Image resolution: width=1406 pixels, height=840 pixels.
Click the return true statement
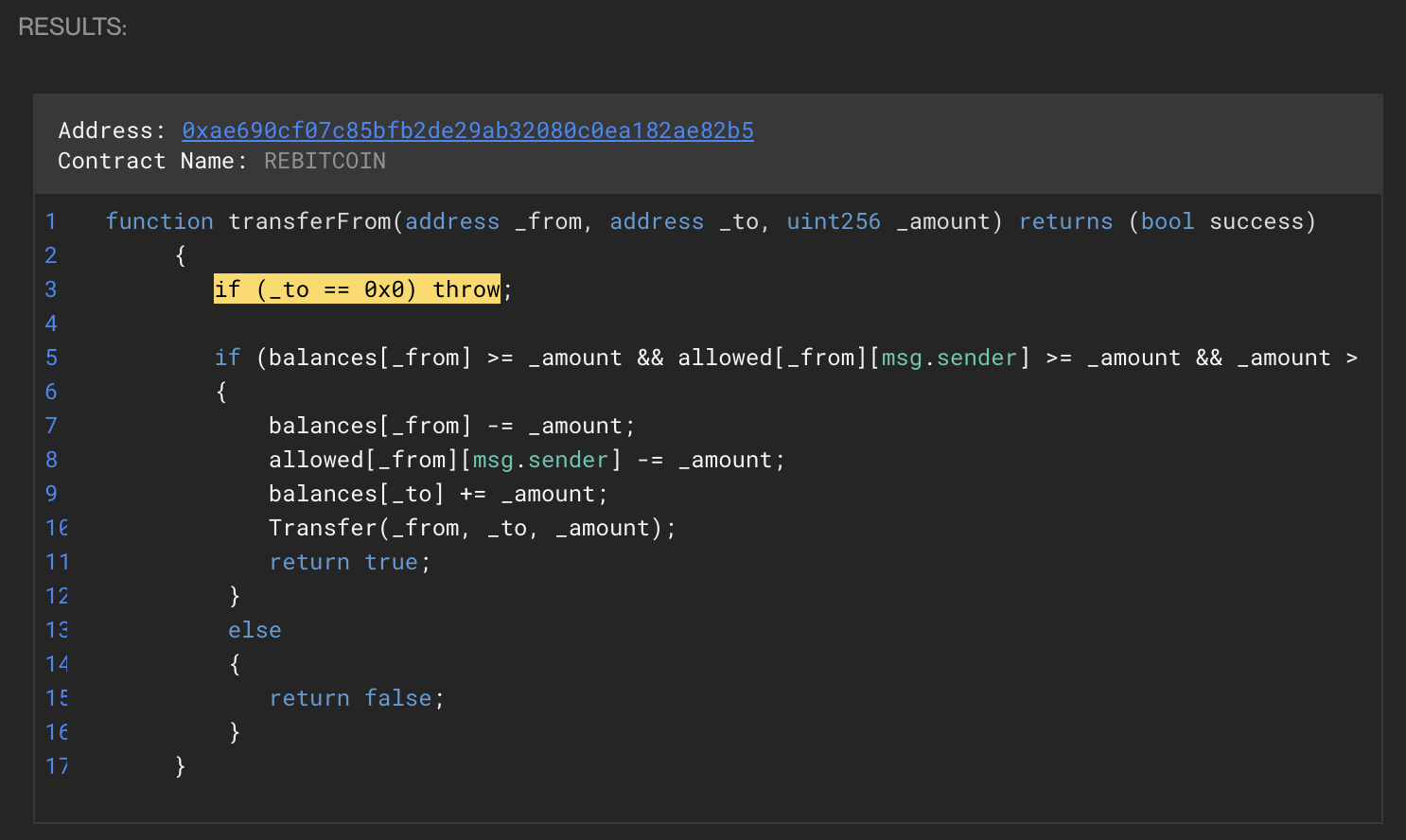[349, 562]
